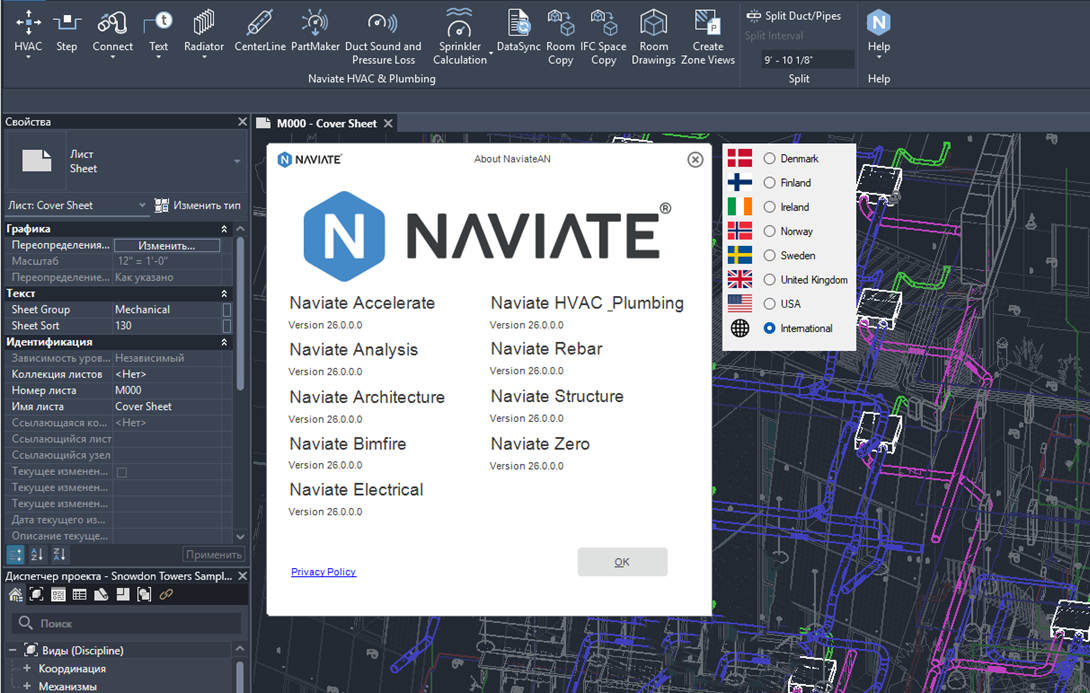Toggle property grouping view icon
The width and height of the screenshot is (1090, 693).
(x=15, y=555)
